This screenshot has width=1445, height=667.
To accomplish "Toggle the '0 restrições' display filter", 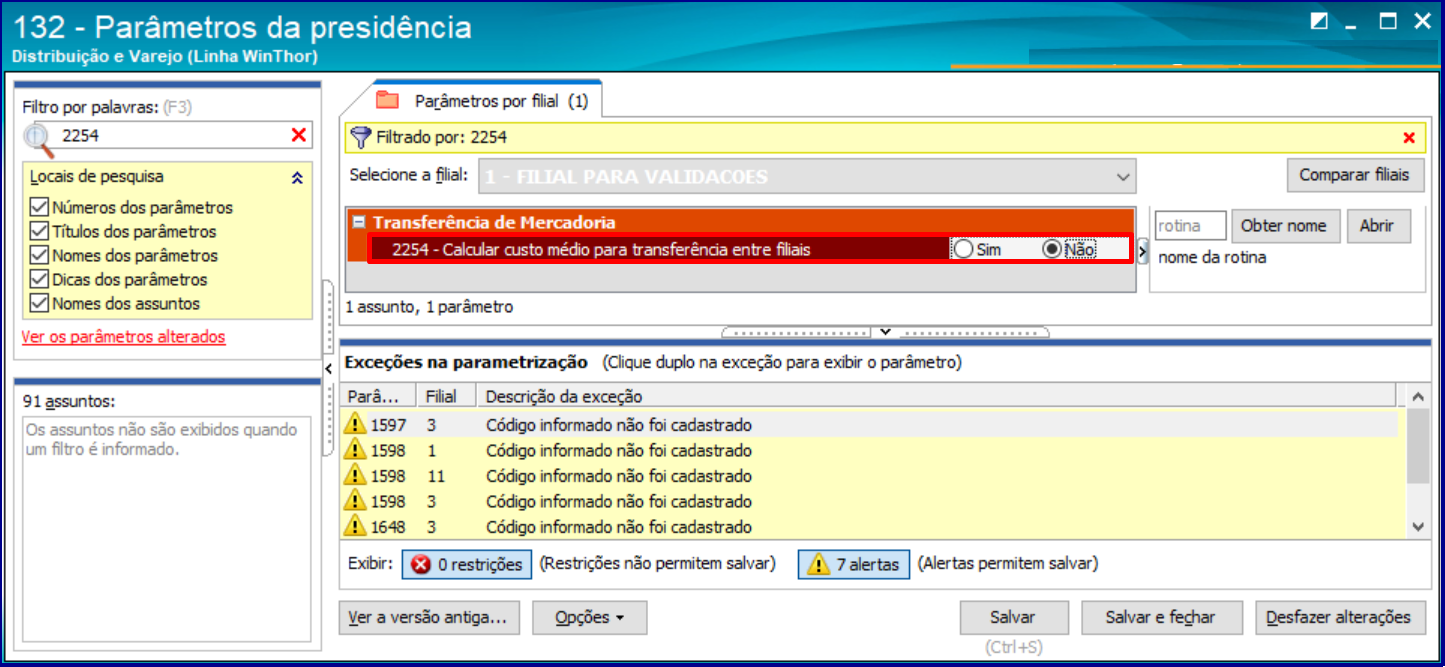I will point(466,564).
